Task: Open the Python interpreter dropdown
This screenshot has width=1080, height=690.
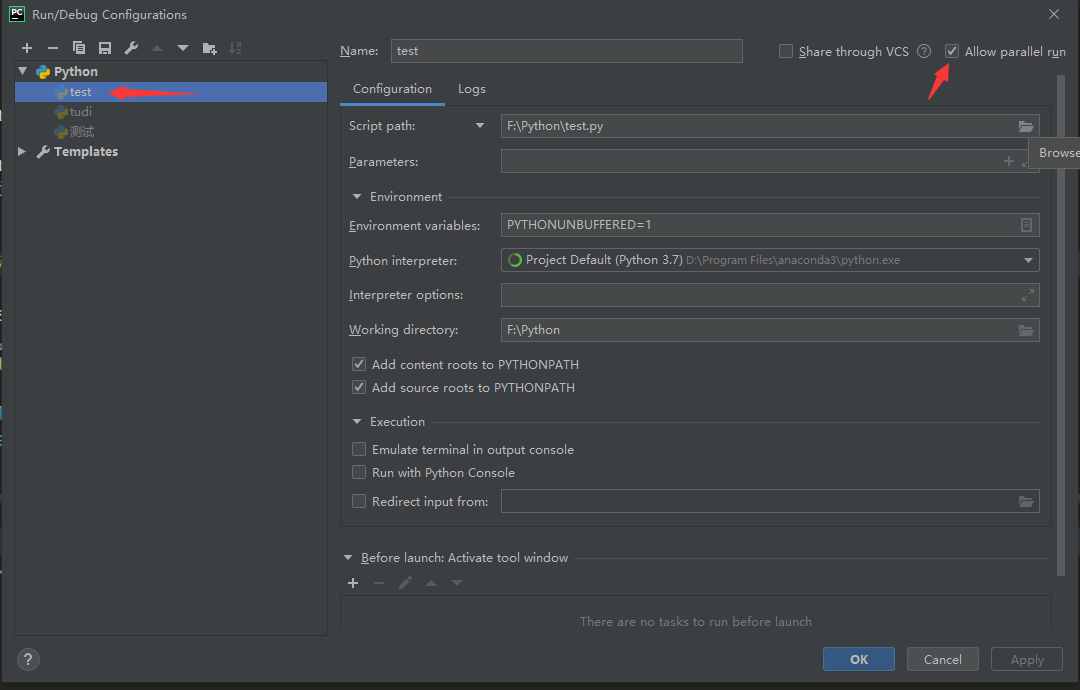Action: (x=1028, y=261)
